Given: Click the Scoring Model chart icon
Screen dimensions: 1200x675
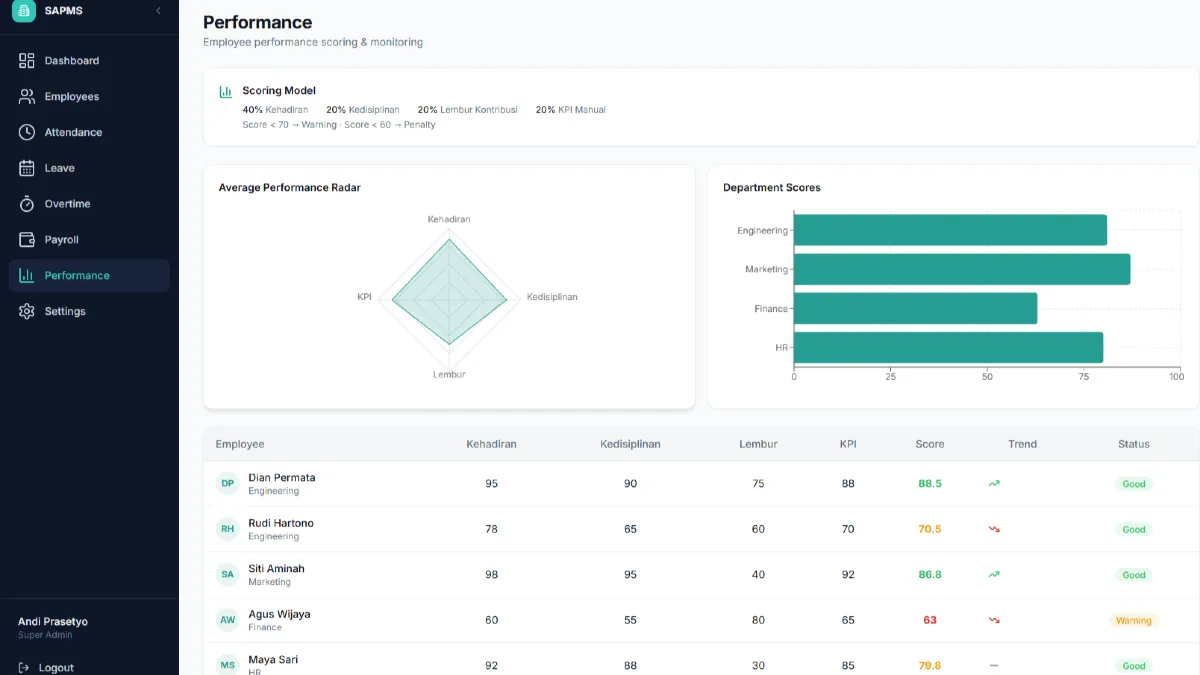Looking at the screenshot, I should [226, 92].
